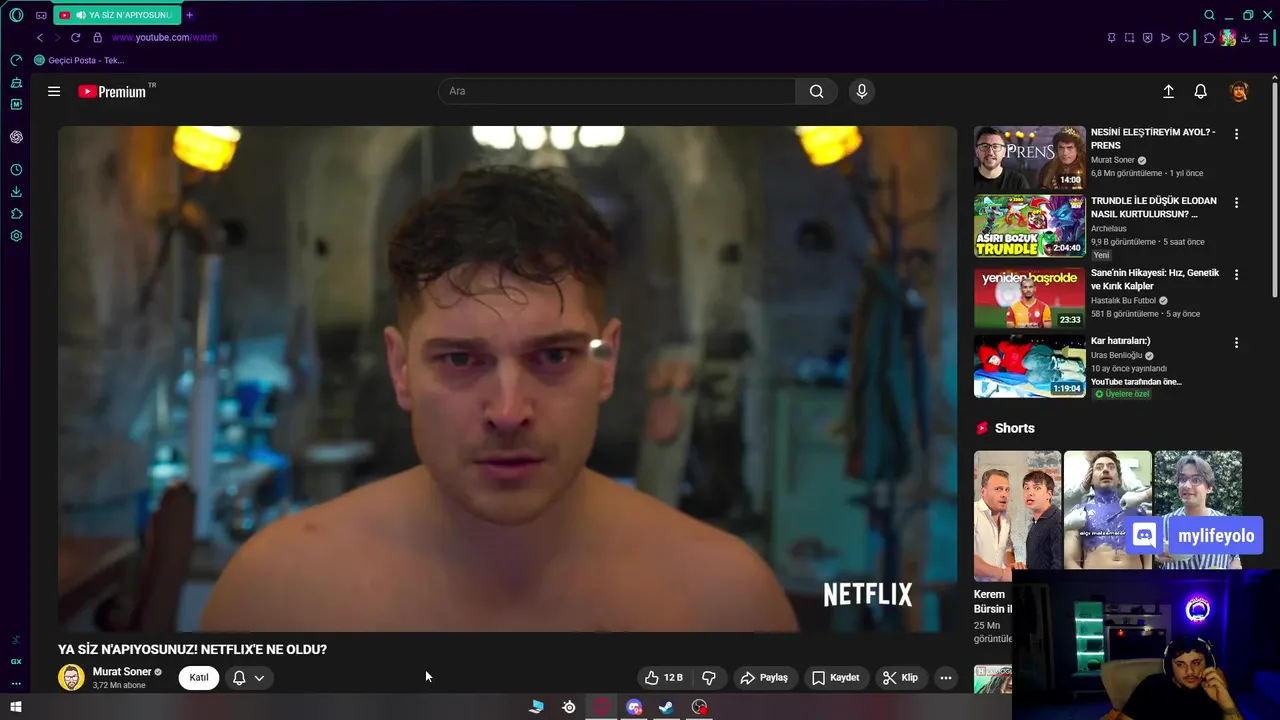Open options for Kar hatıraları video
The image size is (1280, 720).
tap(1236, 342)
